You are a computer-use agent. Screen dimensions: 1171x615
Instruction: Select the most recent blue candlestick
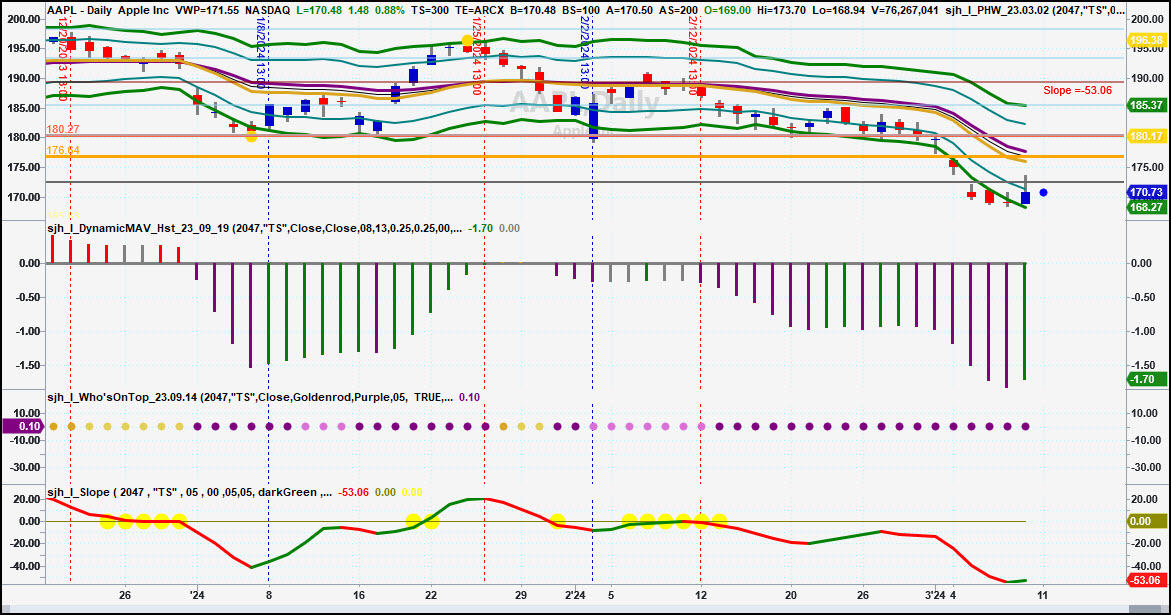click(1025, 198)
